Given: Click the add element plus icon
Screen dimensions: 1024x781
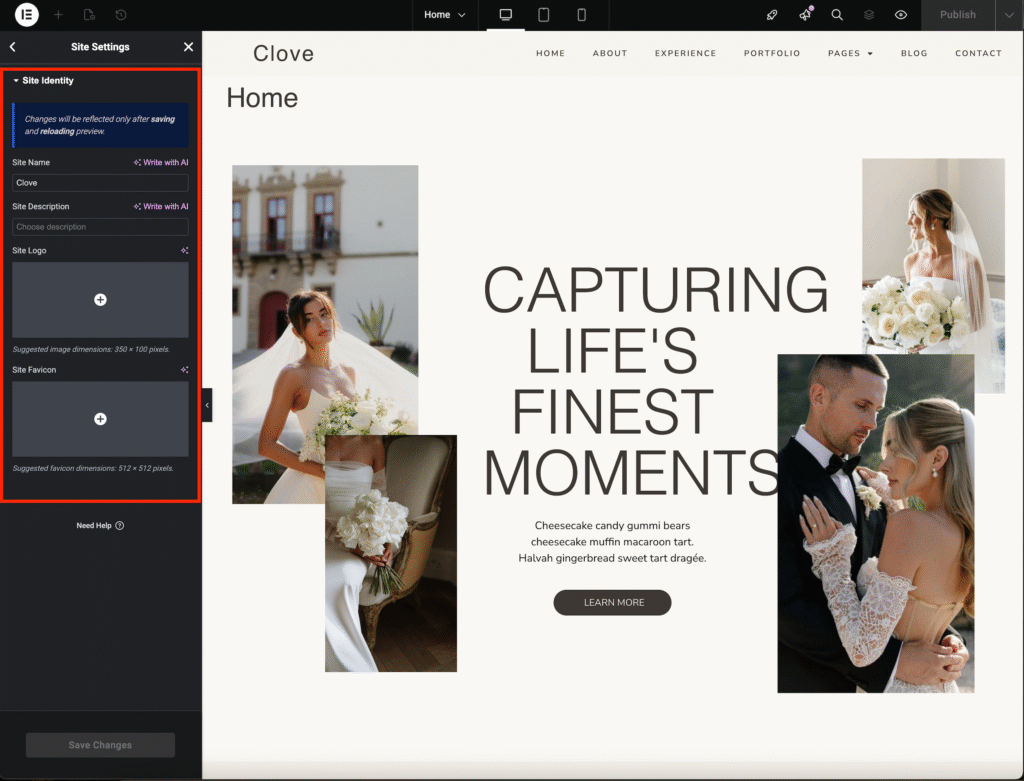Looking at the screenshot, I should [58, 15].
